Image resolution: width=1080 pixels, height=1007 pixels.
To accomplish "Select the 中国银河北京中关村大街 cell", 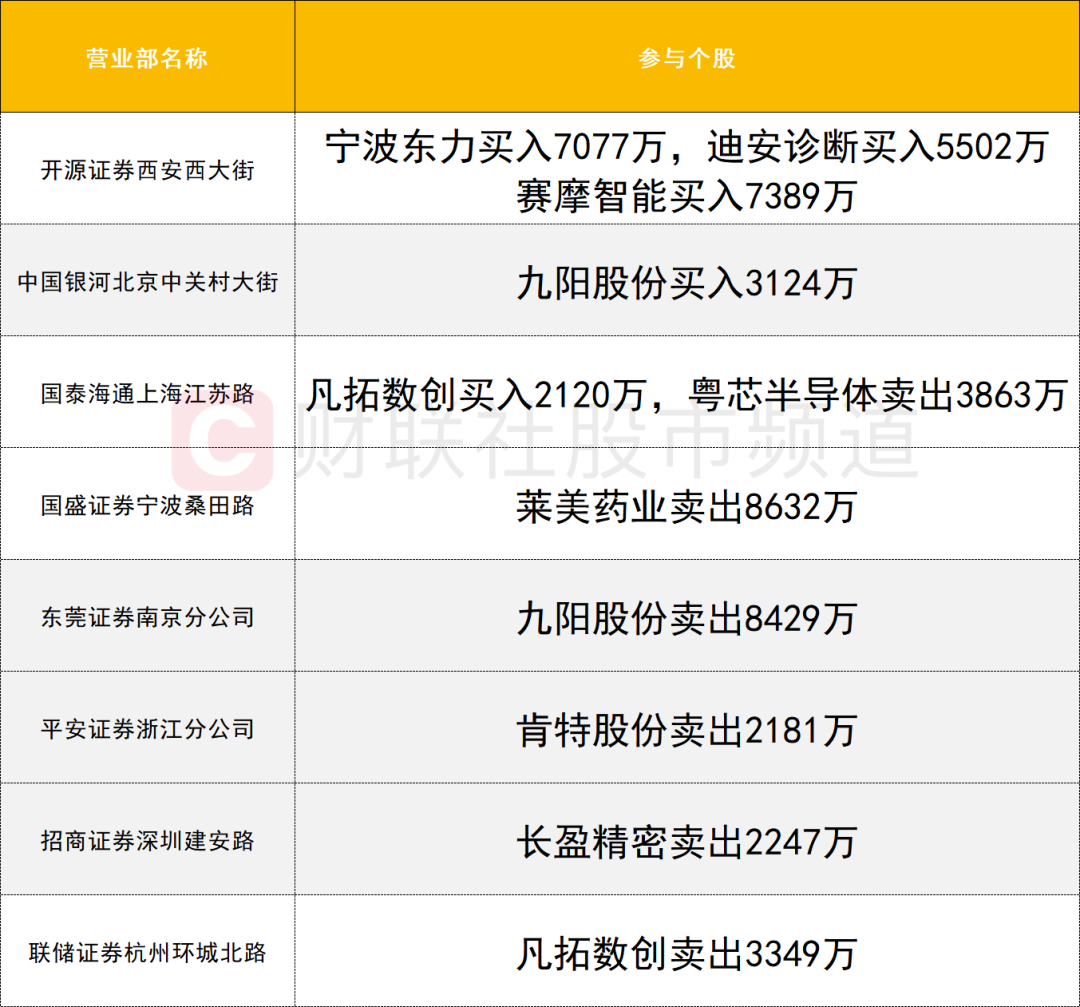I will [147, 282].
